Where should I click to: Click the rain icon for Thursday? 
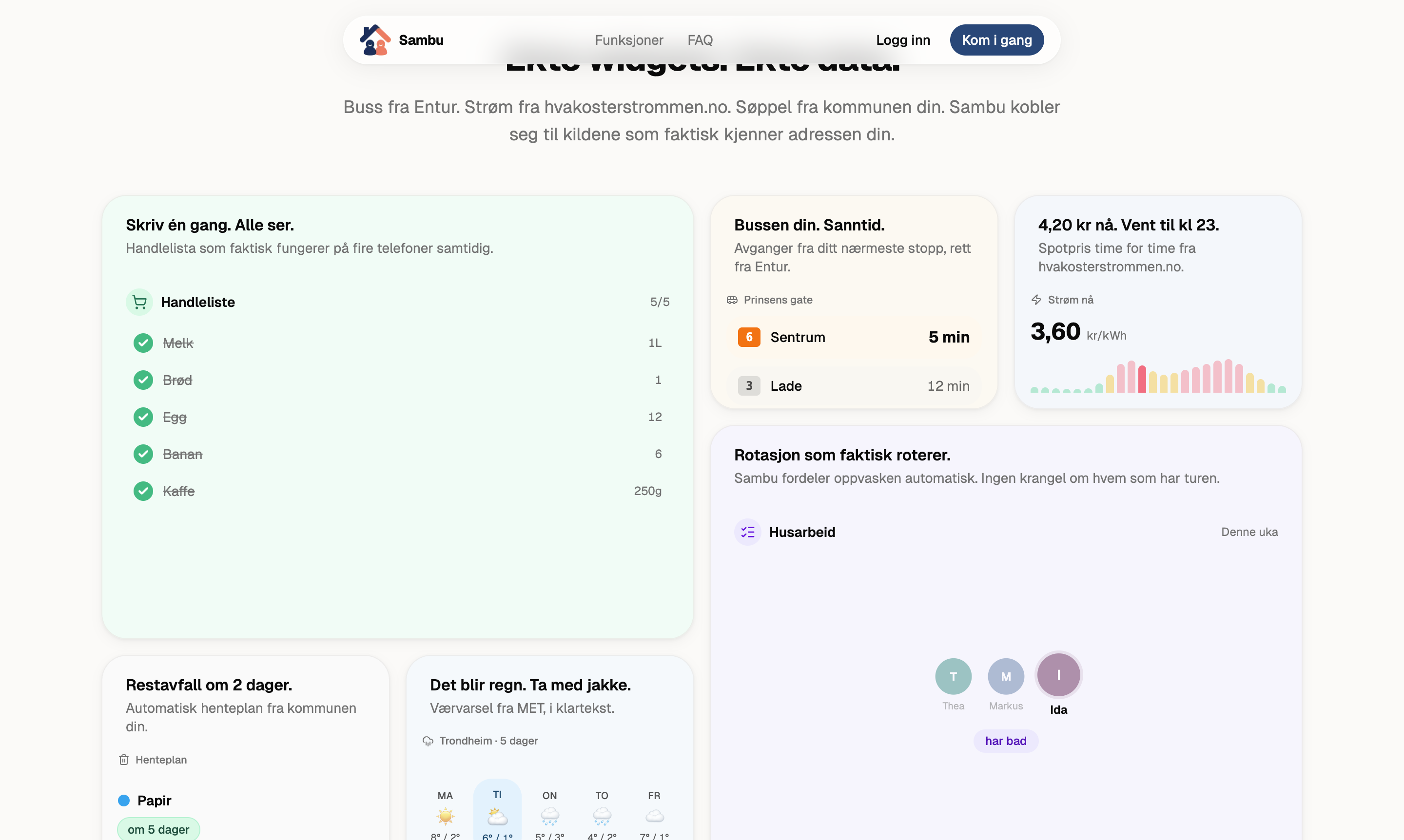602,816
